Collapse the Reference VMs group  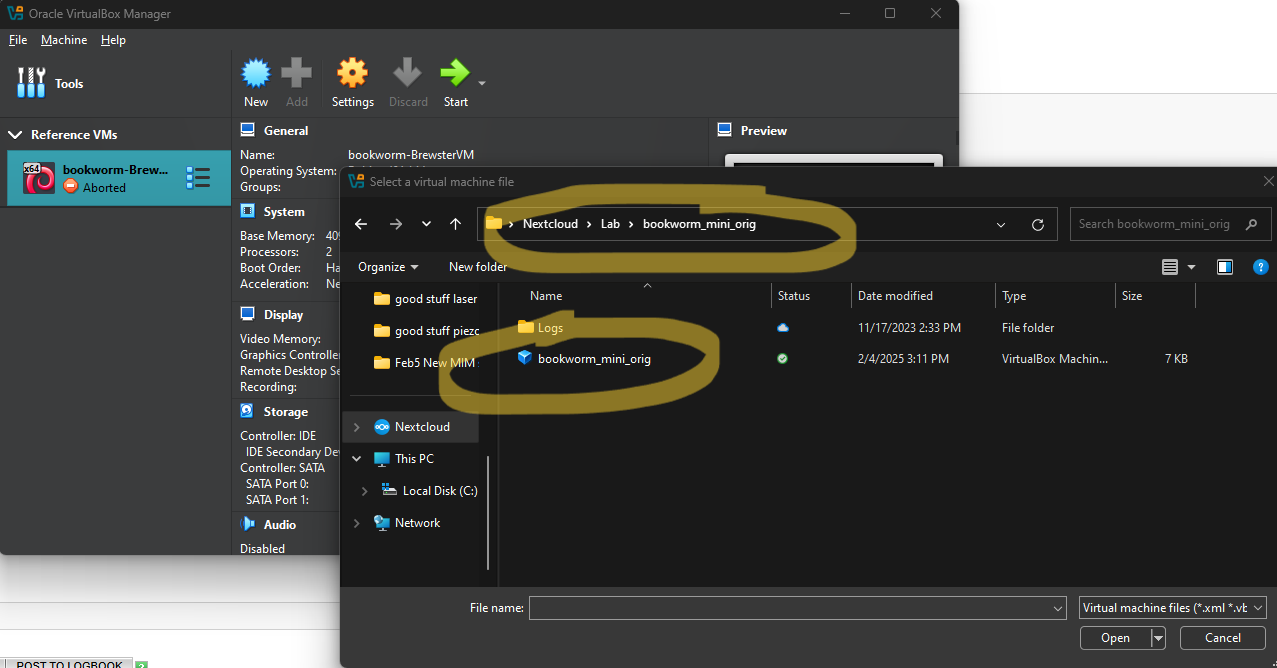[15, 134]
